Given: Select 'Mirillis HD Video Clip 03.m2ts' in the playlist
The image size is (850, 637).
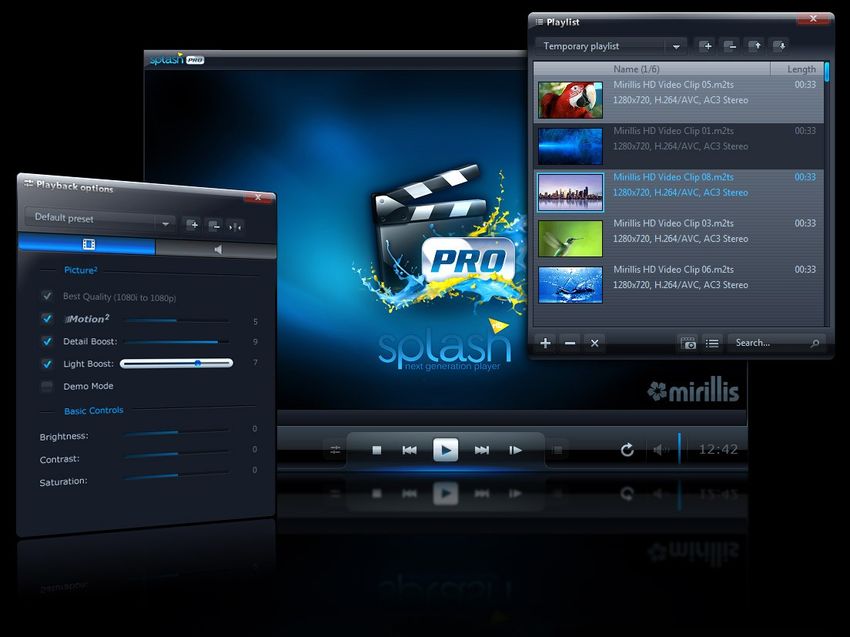Looking at the screenshot, I should coord(679,238).
